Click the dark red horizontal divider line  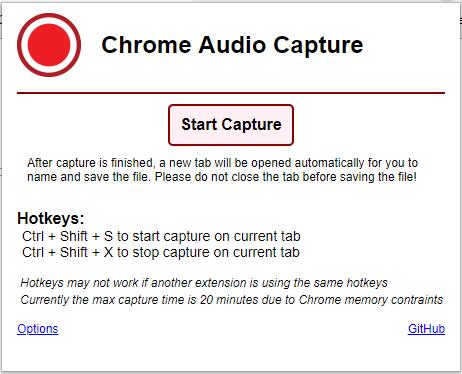[x=231, y=93]
